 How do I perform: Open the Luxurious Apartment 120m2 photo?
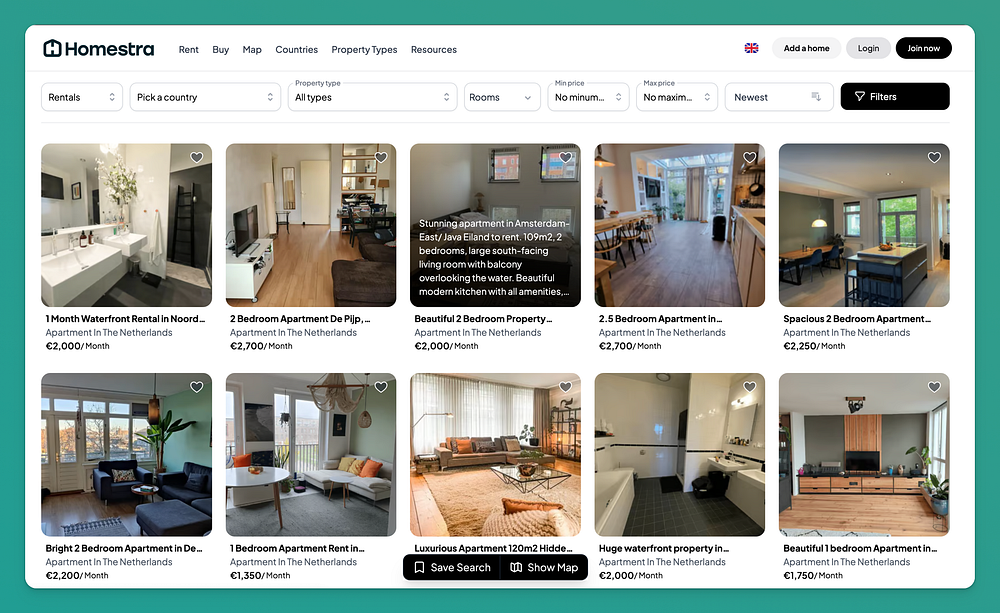click(x=495, y=455)
